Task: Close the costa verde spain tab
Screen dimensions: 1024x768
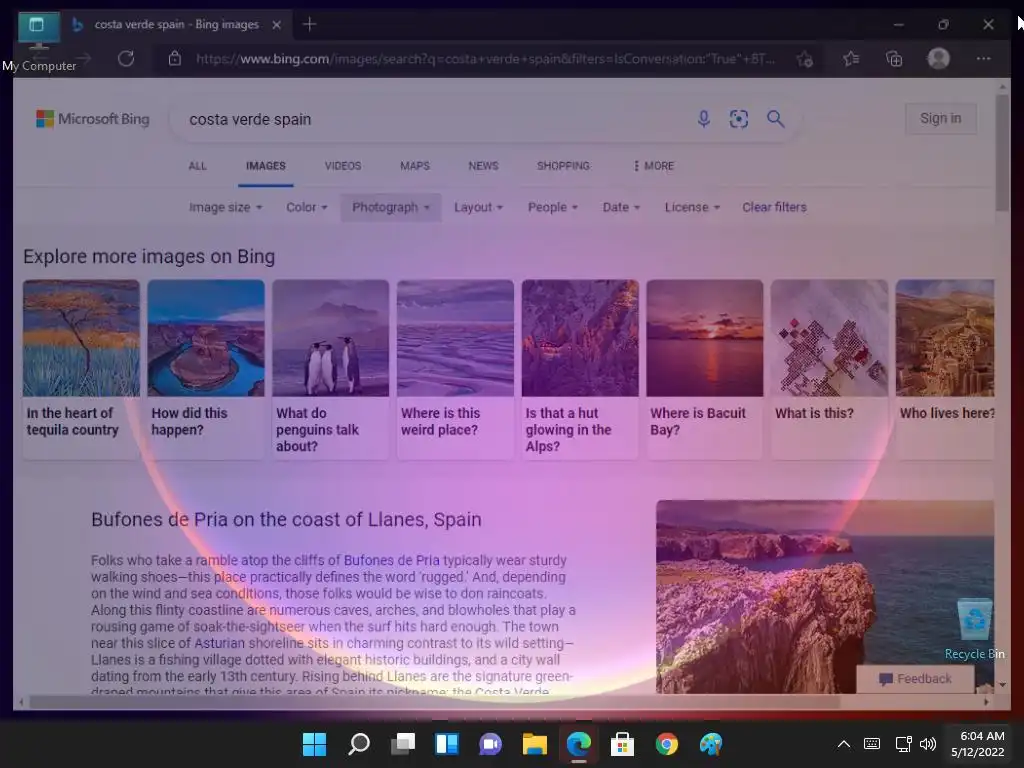Action: (276, 25)
